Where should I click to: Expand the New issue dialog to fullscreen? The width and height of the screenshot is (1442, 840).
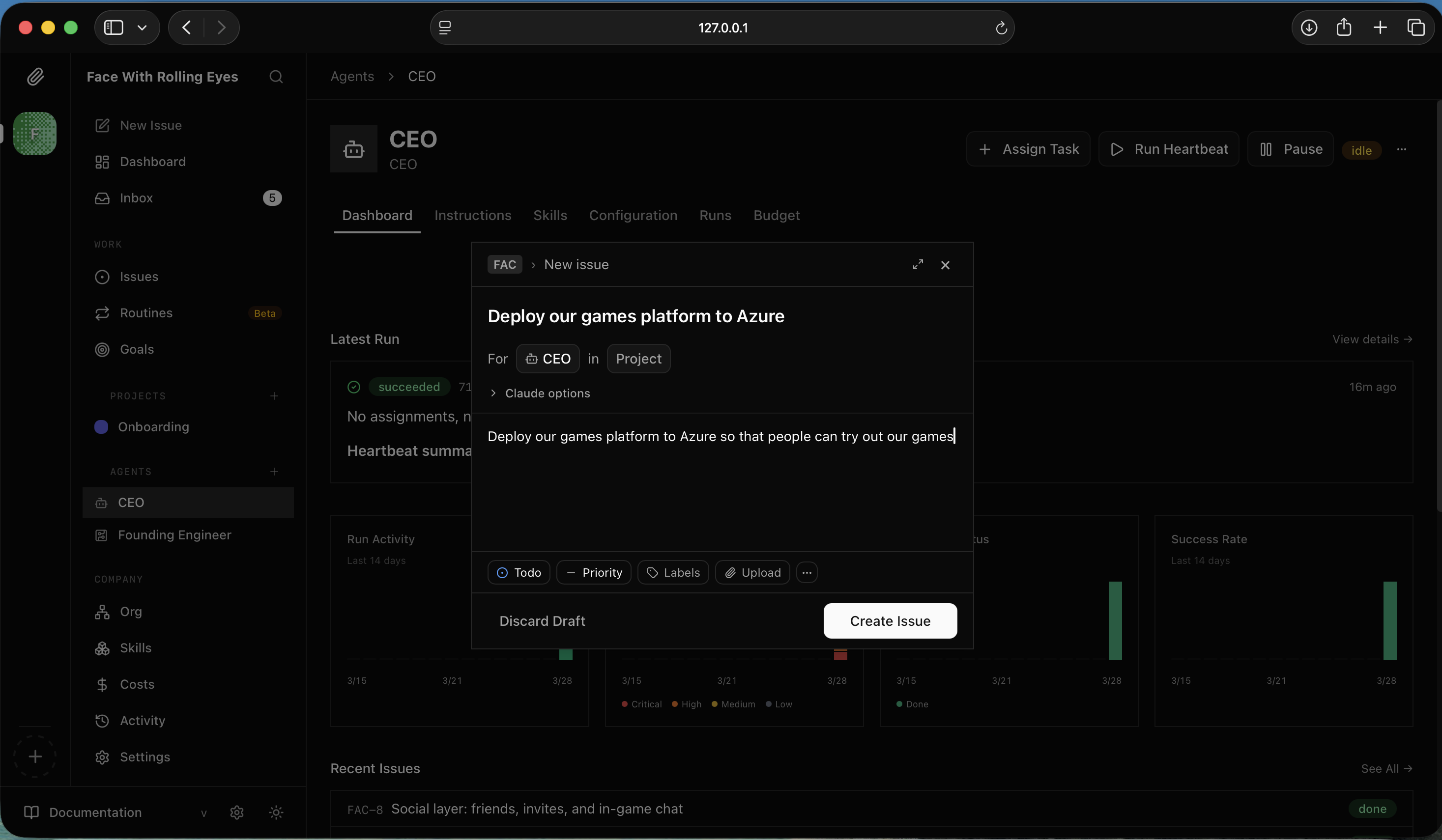918,264
